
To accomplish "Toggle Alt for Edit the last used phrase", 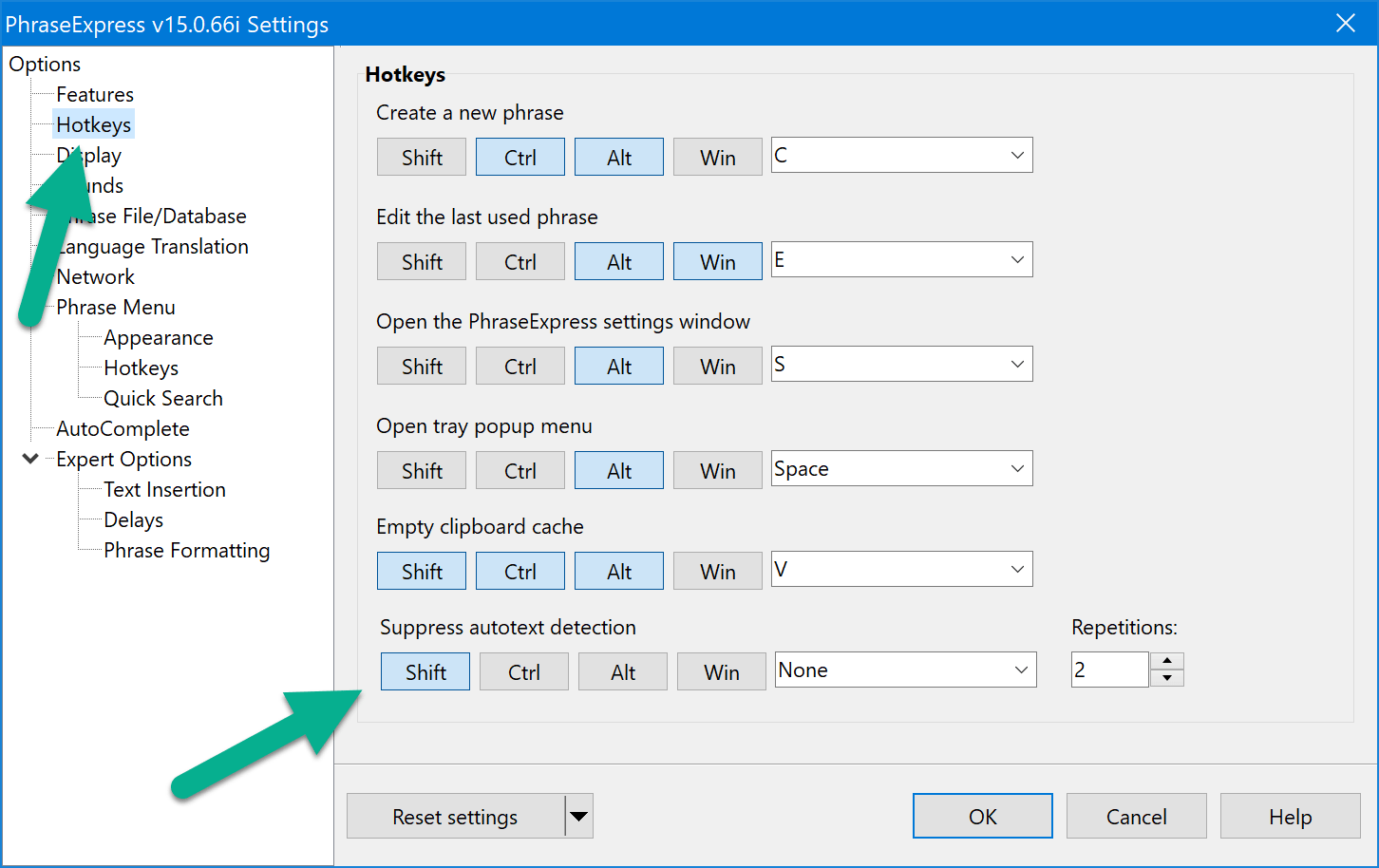I will 619,262.
